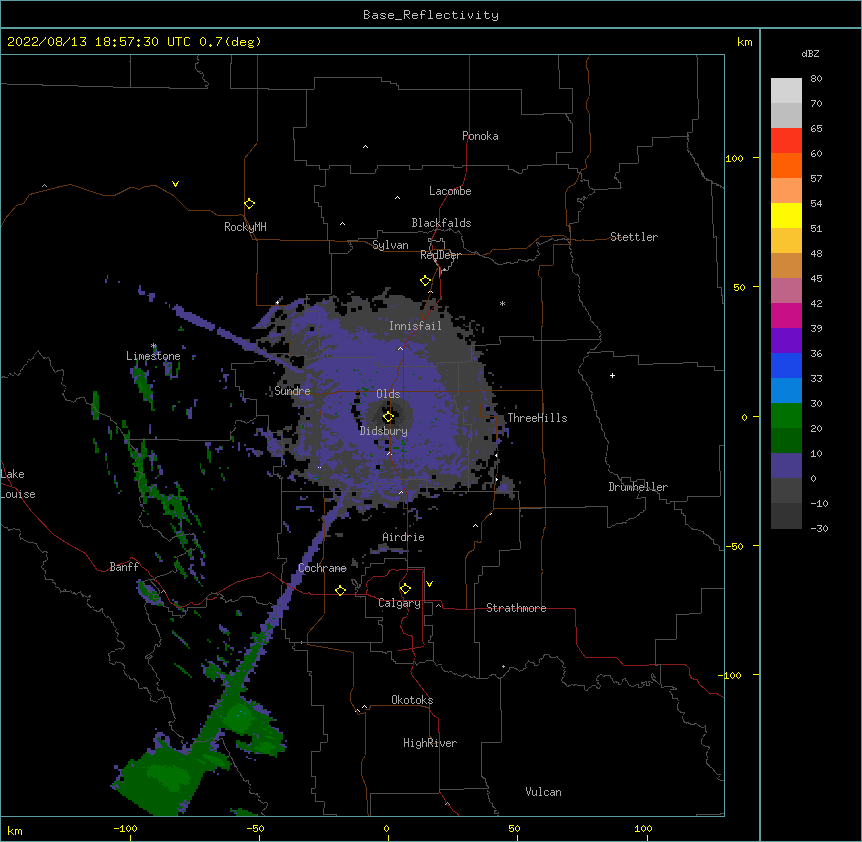The height and width of the screenshot is (842, 862).
Task: Click the Sundre label
Action: click(292, 391)
